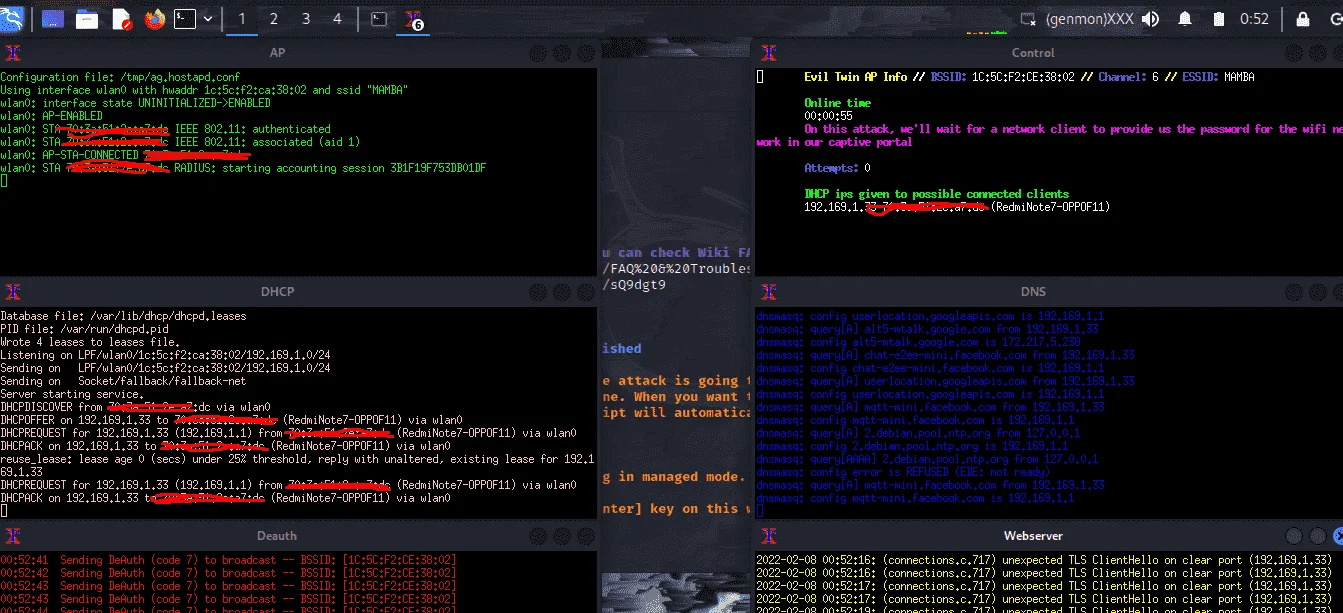Expand the terminal launcher dropdown arrow
This screenshot has height=613, width=1343.
coord(208,19)
